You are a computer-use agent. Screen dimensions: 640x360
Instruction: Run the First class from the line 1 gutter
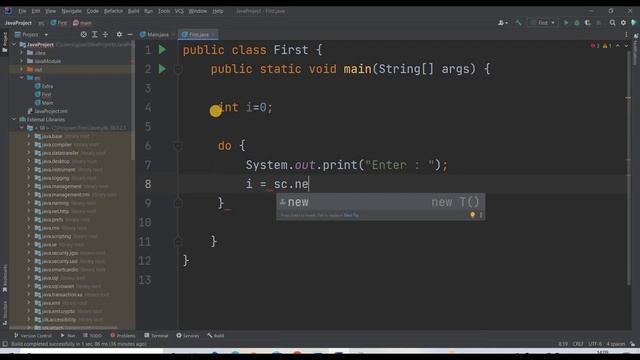tap(162, 50)
